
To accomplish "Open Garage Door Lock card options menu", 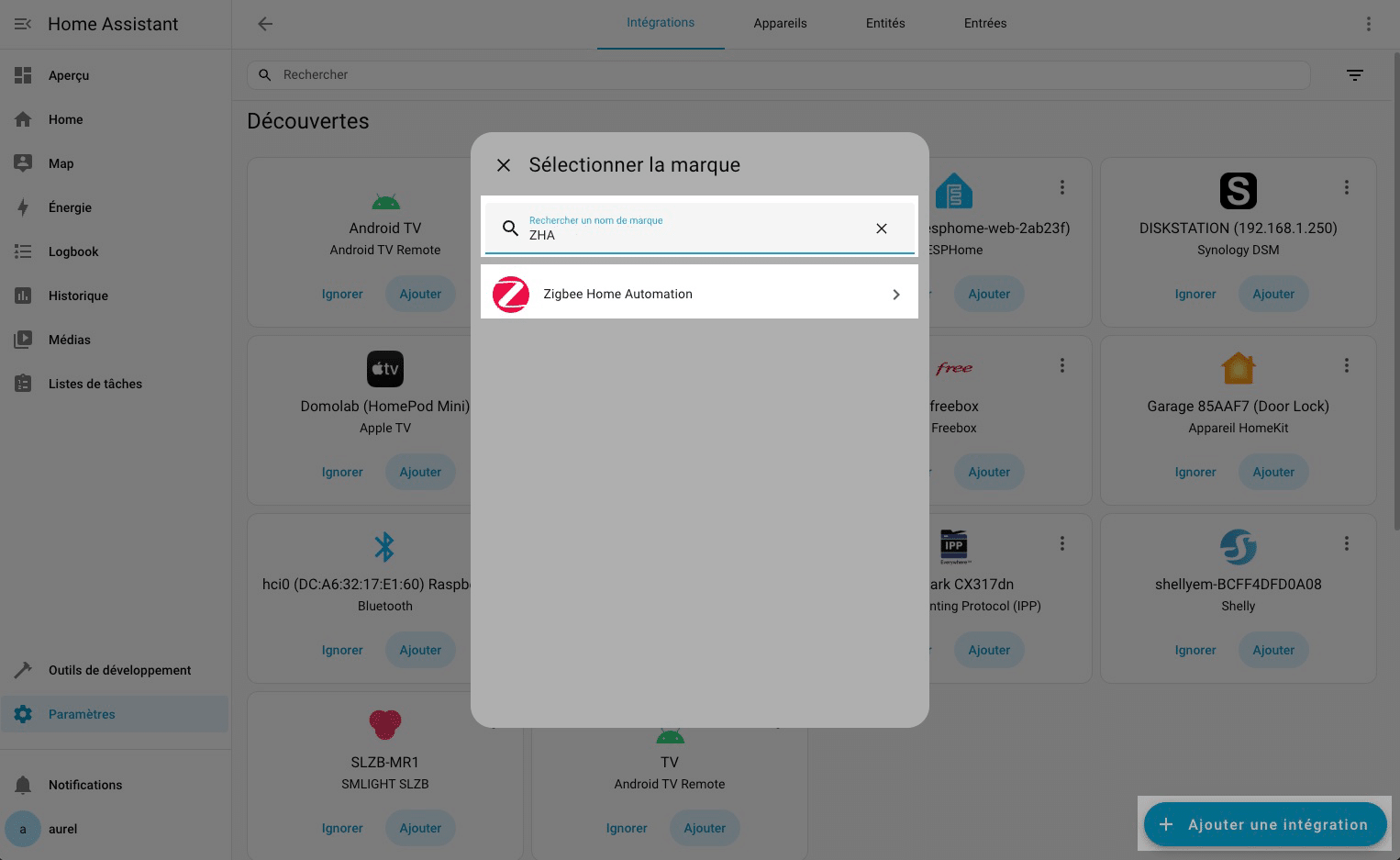I will 1346,365.
